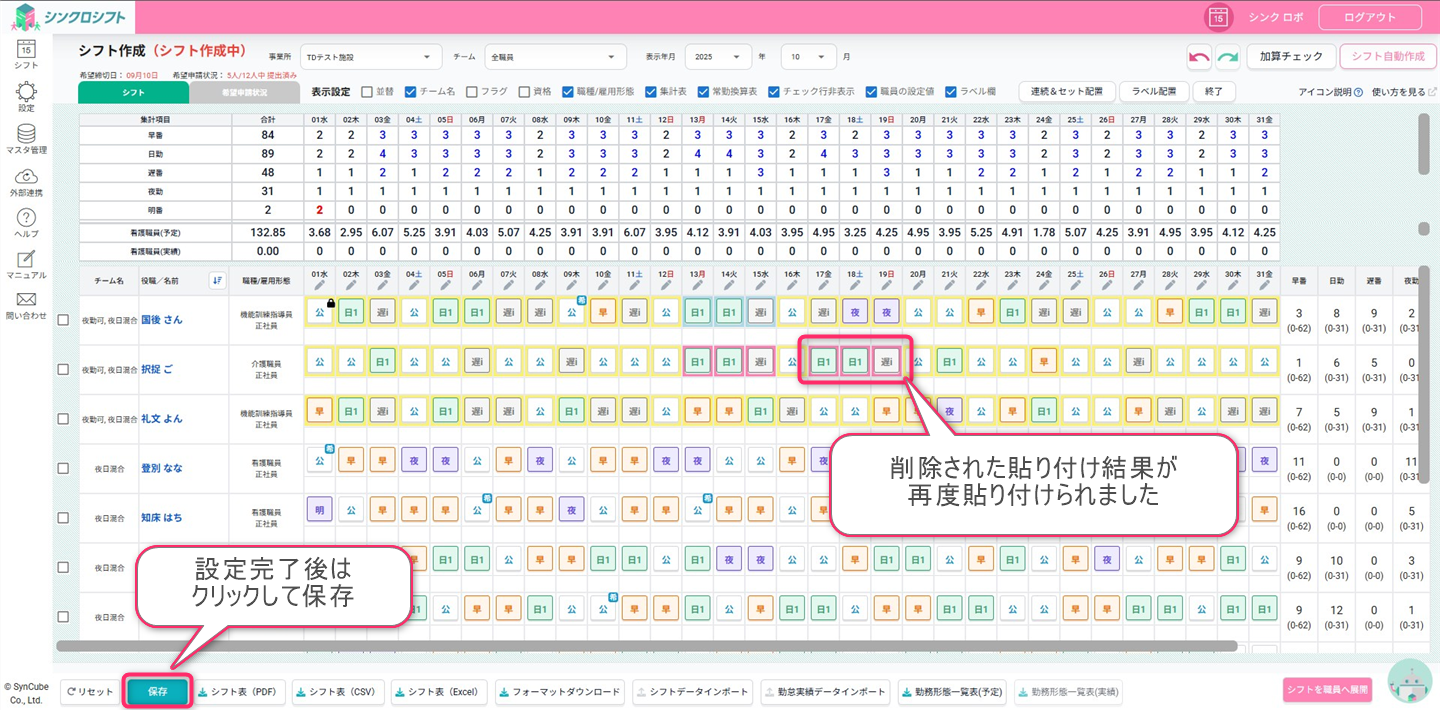The width and height of the screenshot is (1440, 710).
Task: Click the redo arrow icon
Action: point(1227,57)
